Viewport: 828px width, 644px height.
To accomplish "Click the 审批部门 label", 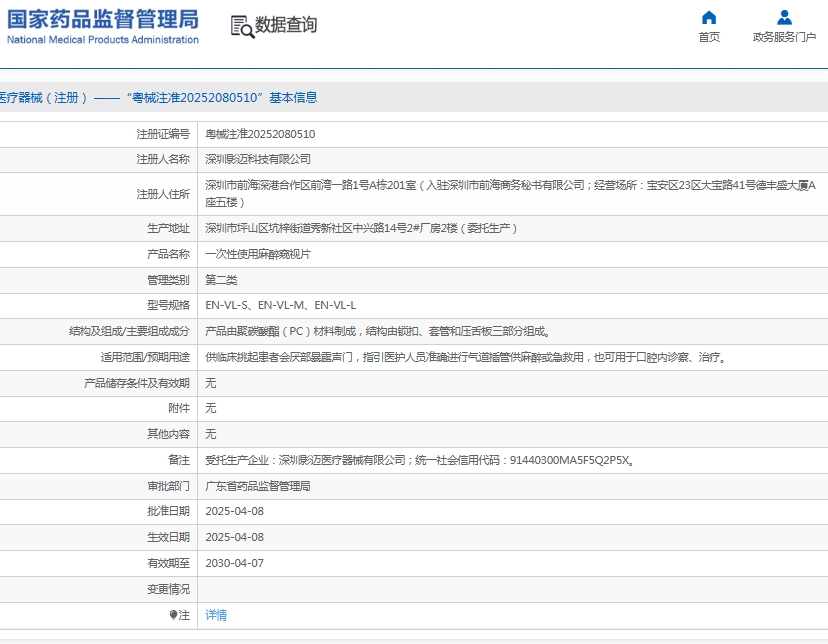I will click(168, 486).
